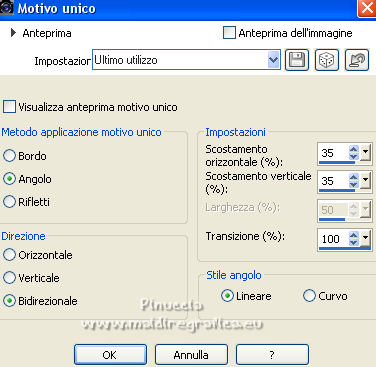Close the Motivo unico dialog
Image resolution: width=376 pixels, height=367 pixels.
[x=367, y=8]
